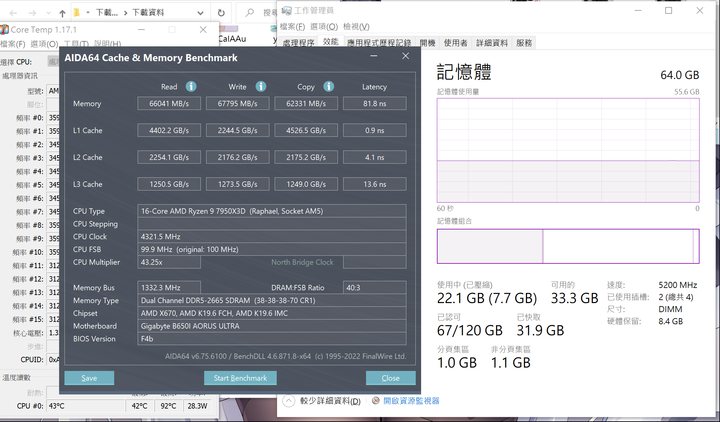Switch to 效能 tab in Task Manager
The image size is (720, 422).
click(331, 42)
